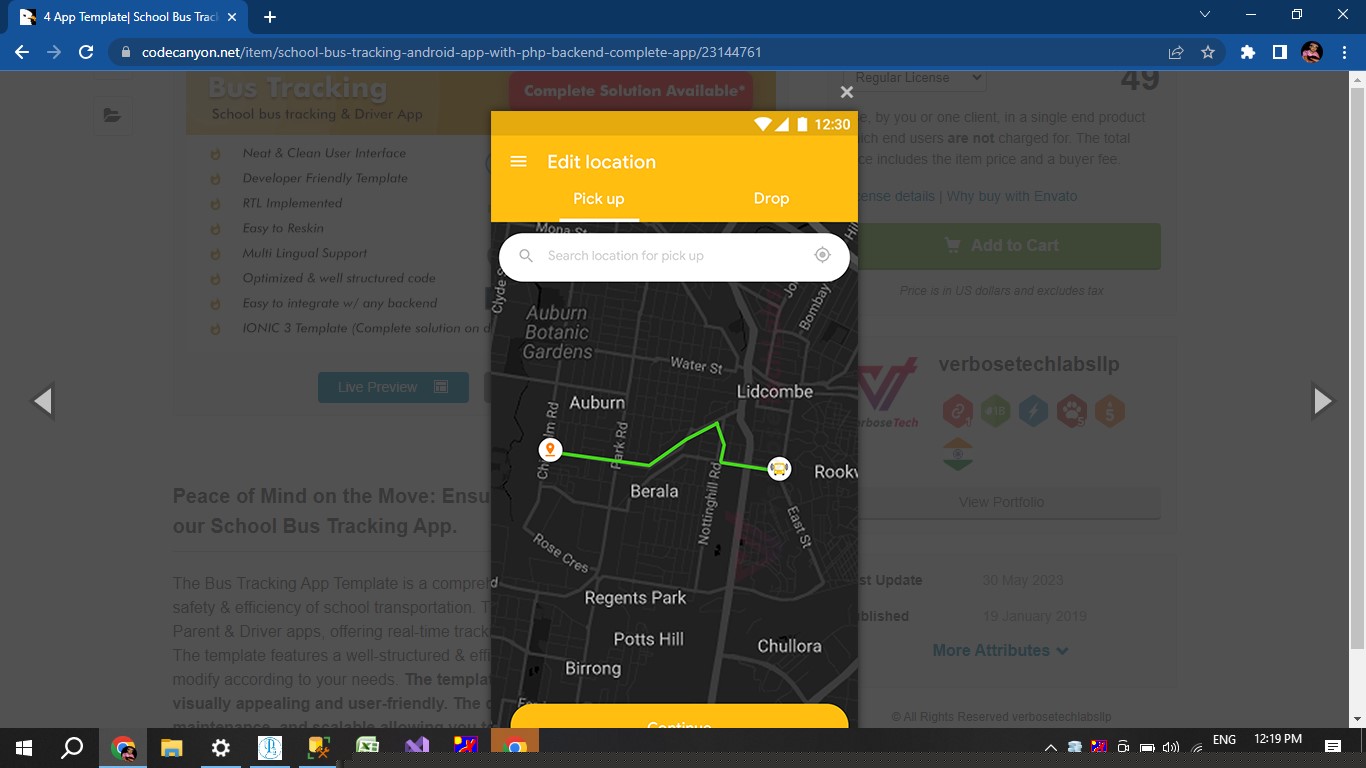Reload the page
This screenshot has width=1366, height=768.
pos(86,52)
